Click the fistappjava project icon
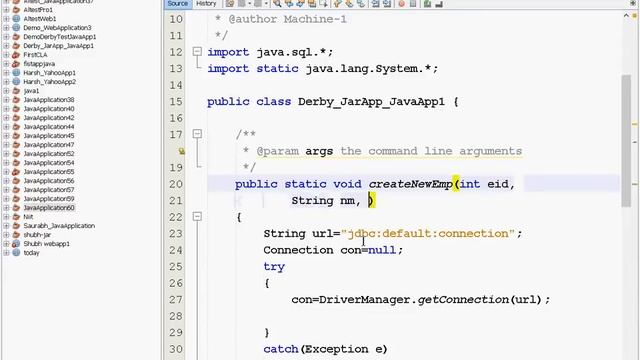 pos(16,64)
